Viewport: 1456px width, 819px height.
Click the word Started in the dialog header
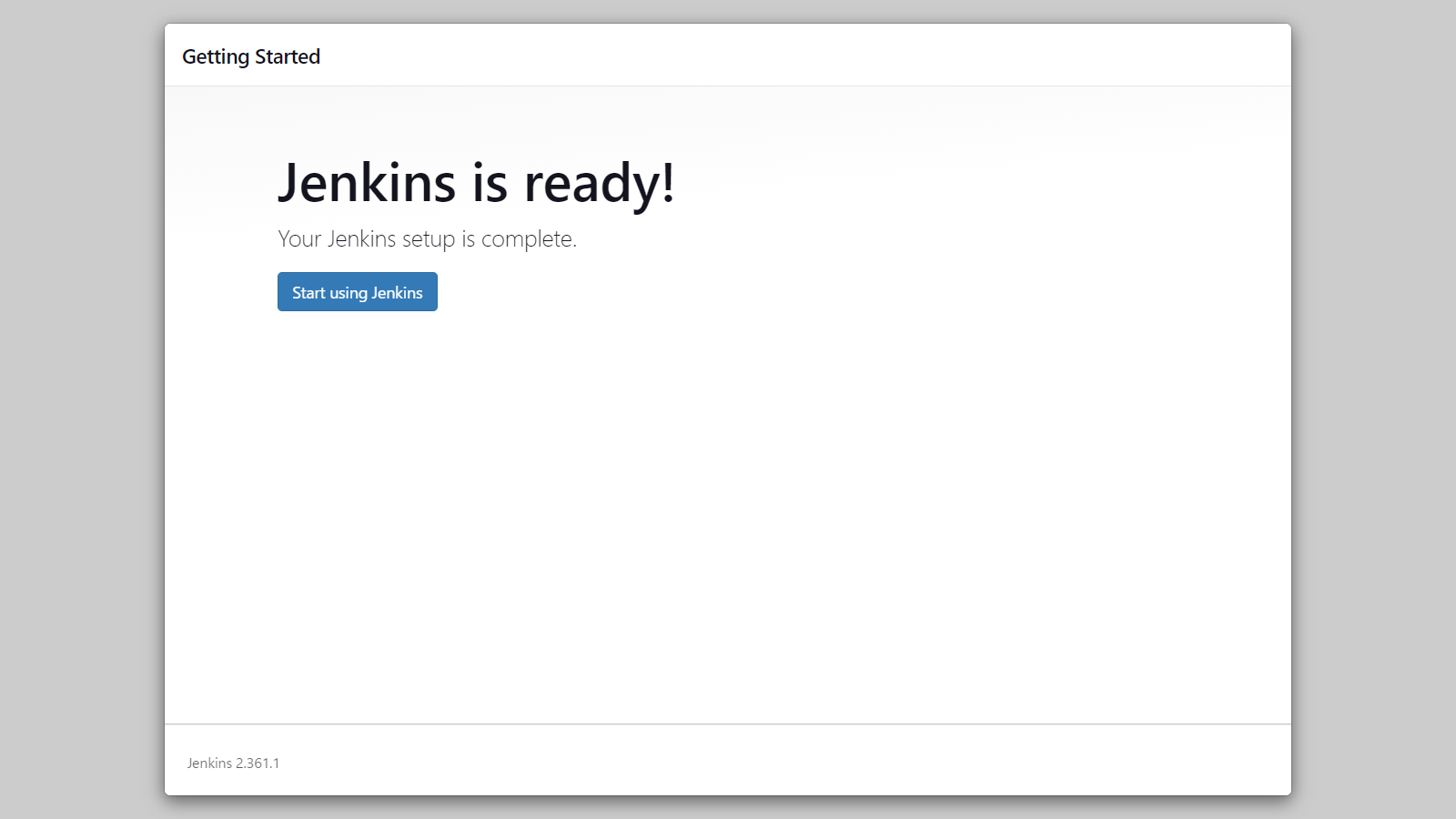click(288, 56)
